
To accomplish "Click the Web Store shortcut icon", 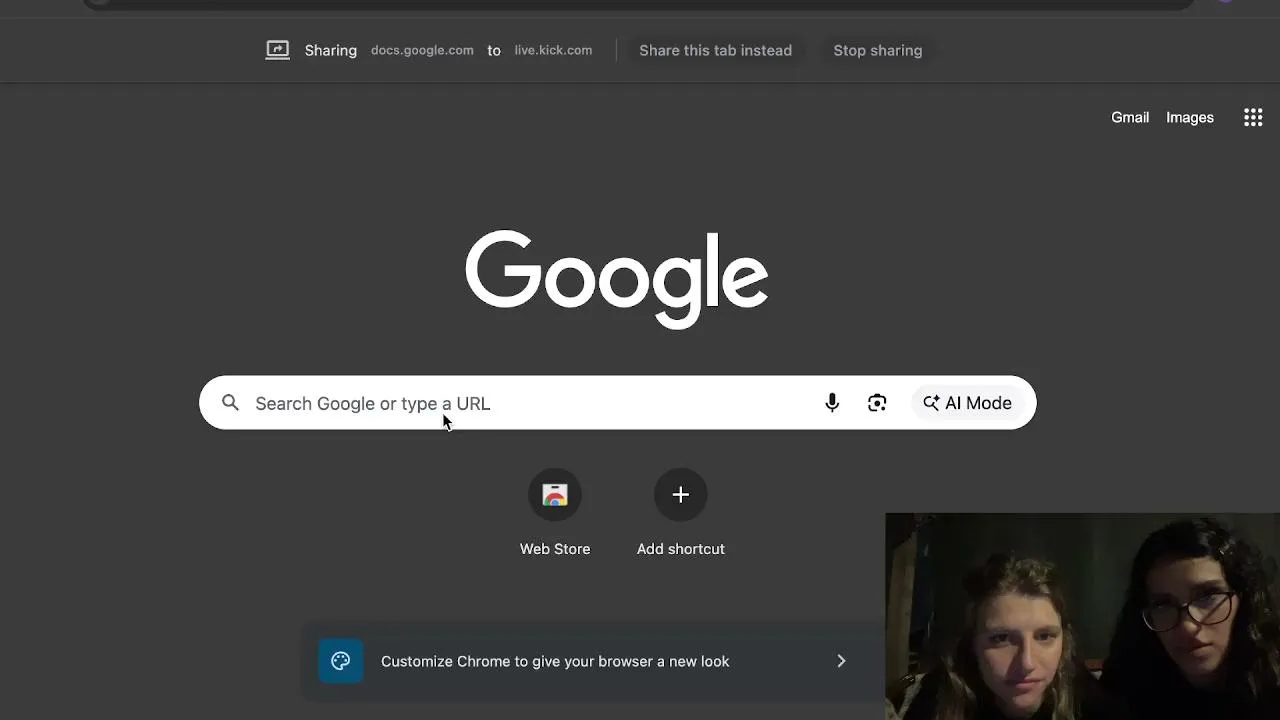I will [555, 495].
